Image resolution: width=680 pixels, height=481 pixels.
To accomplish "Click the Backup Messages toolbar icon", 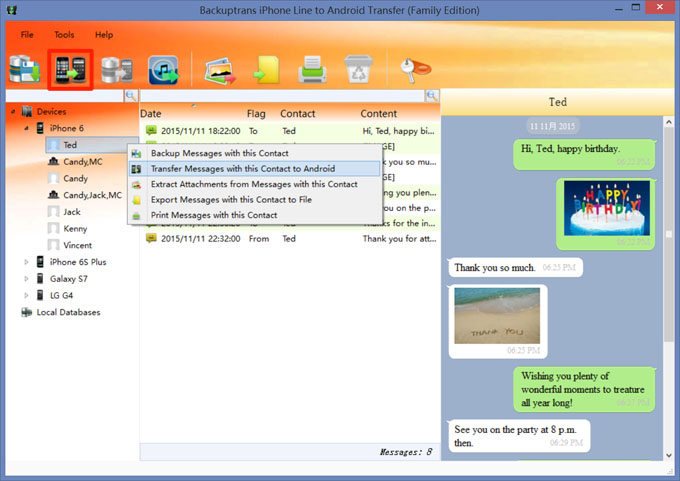I will (x=25, y=70).
